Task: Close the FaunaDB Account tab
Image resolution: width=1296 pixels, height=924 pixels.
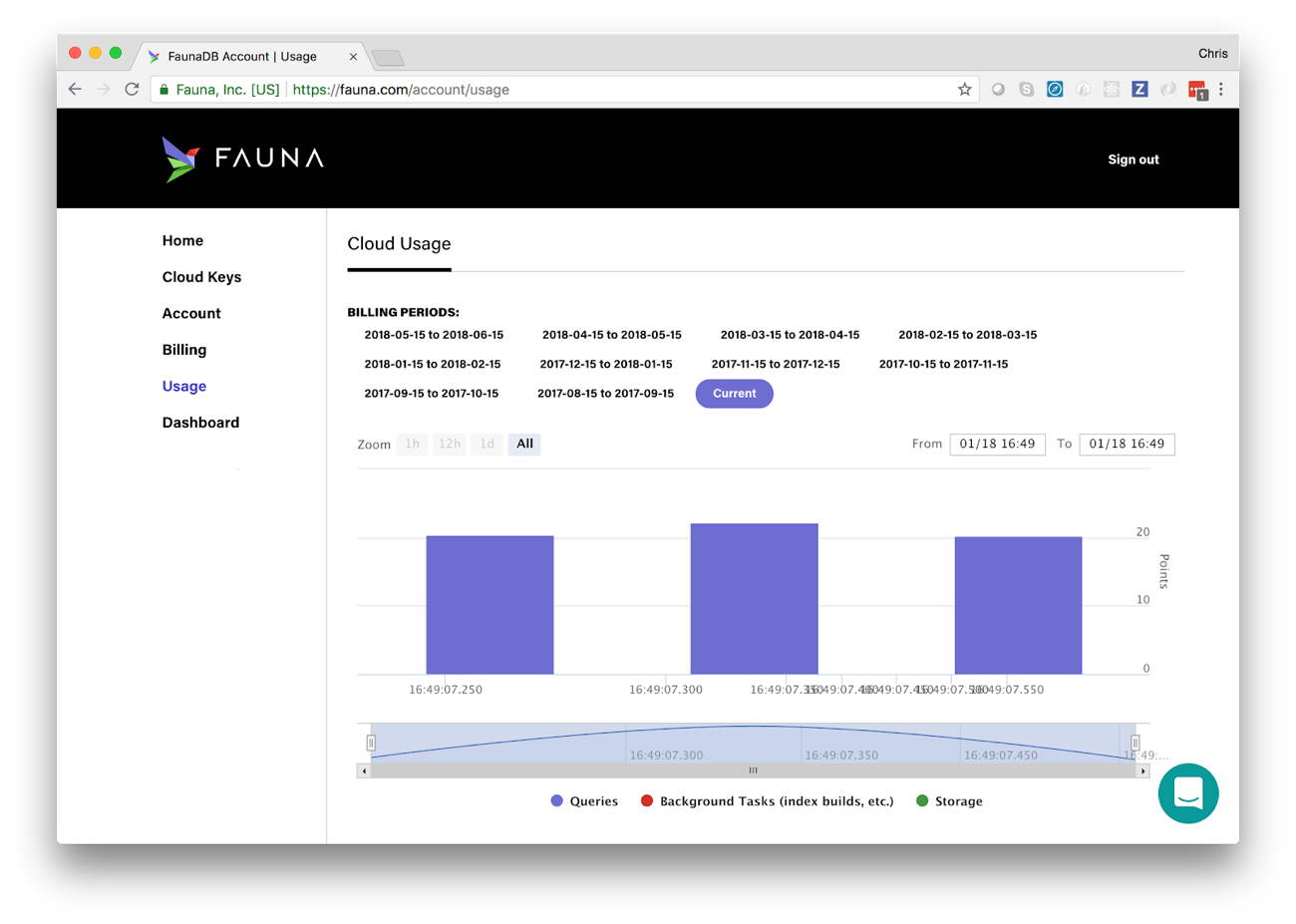Action: coord(353,57)
